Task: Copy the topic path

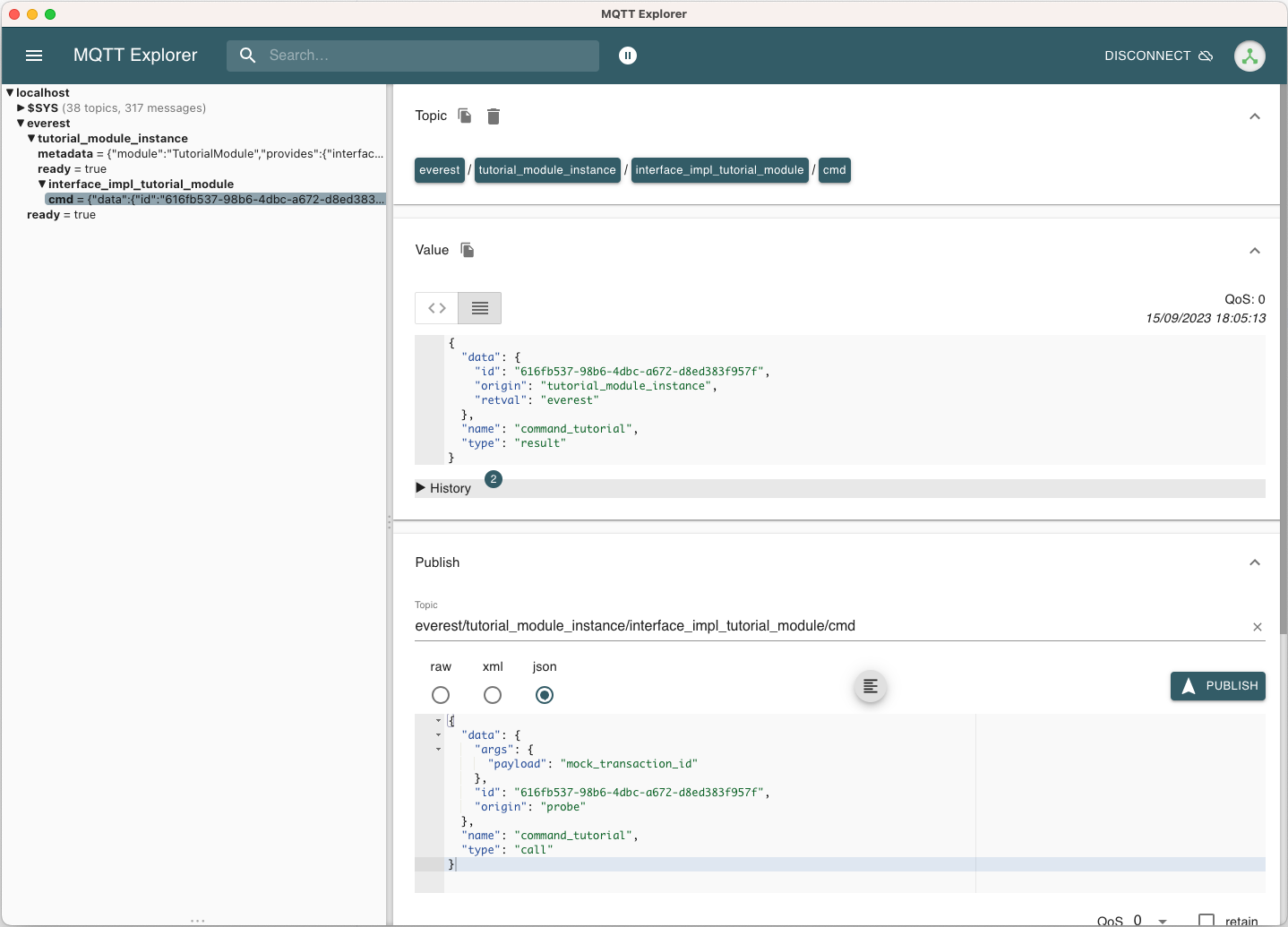Action: click(464, 116)
